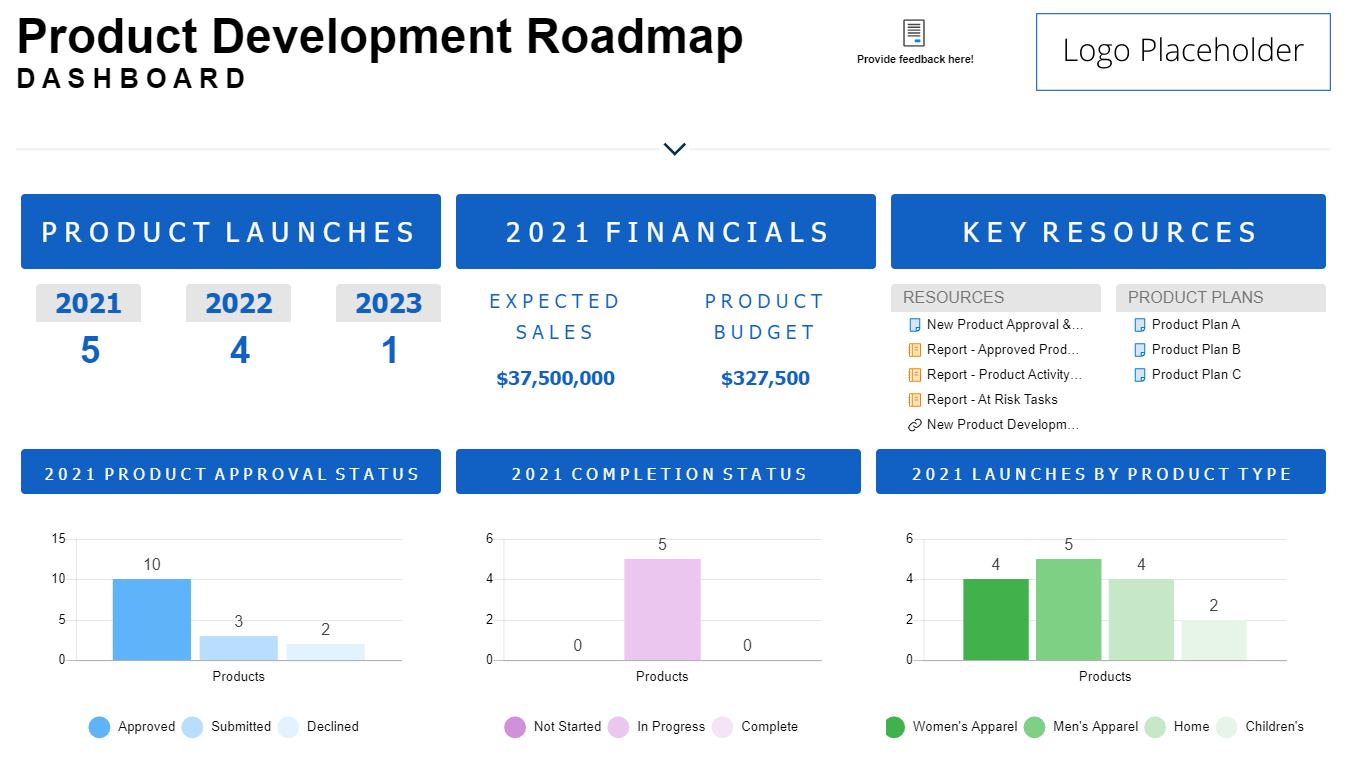1350x768 pixels.
Task: Click the sheet icon beside Product Plan A
Action: pos(1139,325)
